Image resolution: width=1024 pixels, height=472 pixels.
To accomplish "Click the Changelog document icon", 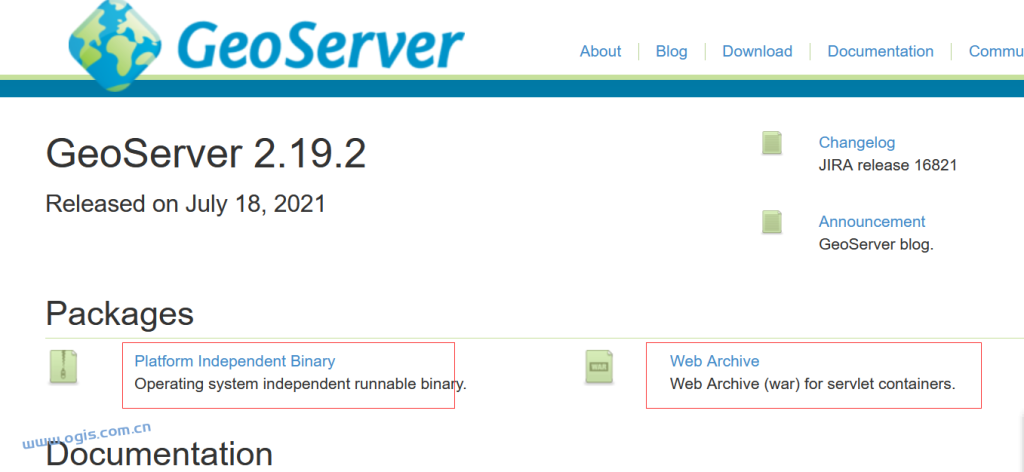I will pos(772,143).
